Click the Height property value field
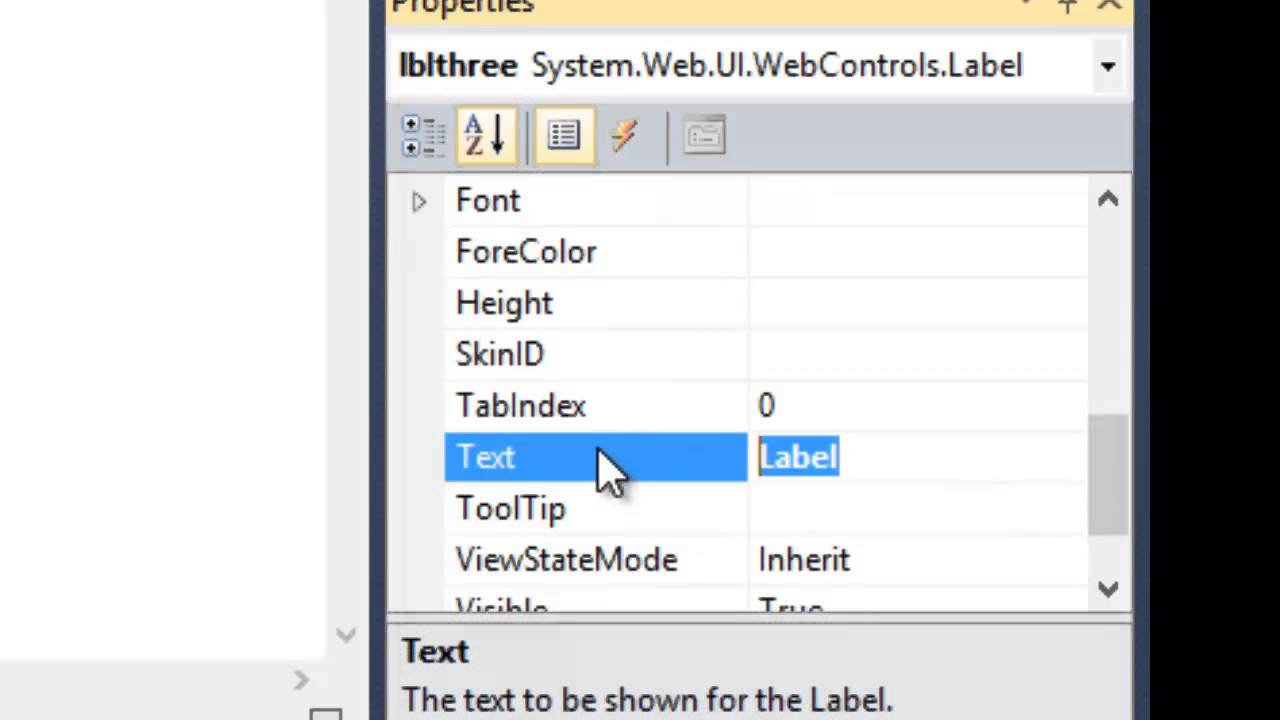 coord(918,304)
